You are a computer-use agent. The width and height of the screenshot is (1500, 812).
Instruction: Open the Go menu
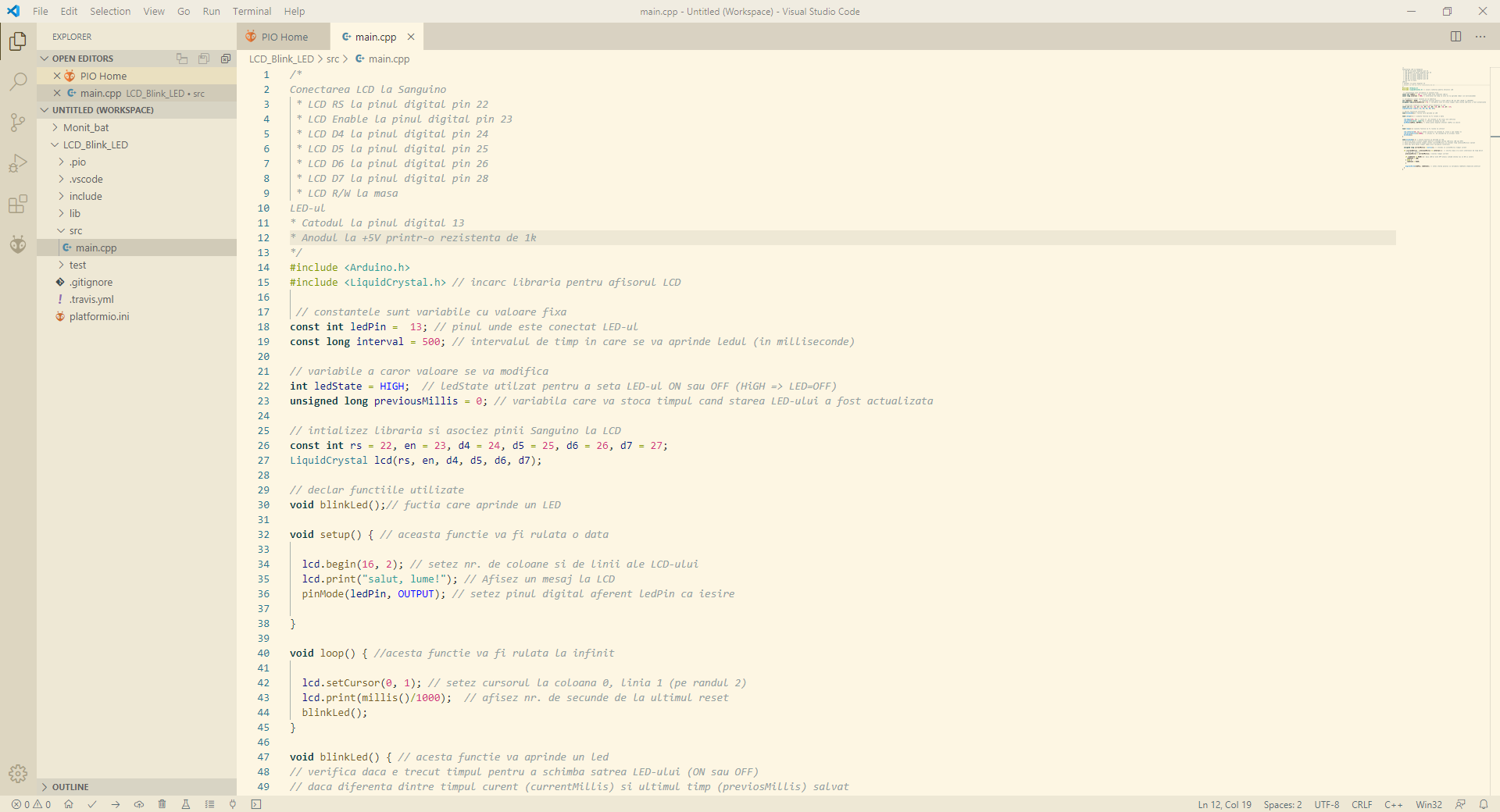[x=184, y=11]
